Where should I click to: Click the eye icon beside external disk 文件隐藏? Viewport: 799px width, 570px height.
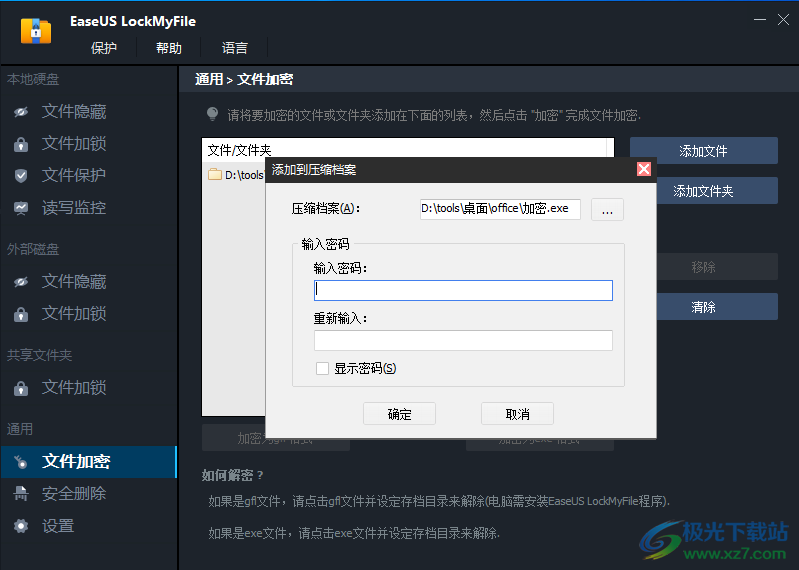coord(21,282)
